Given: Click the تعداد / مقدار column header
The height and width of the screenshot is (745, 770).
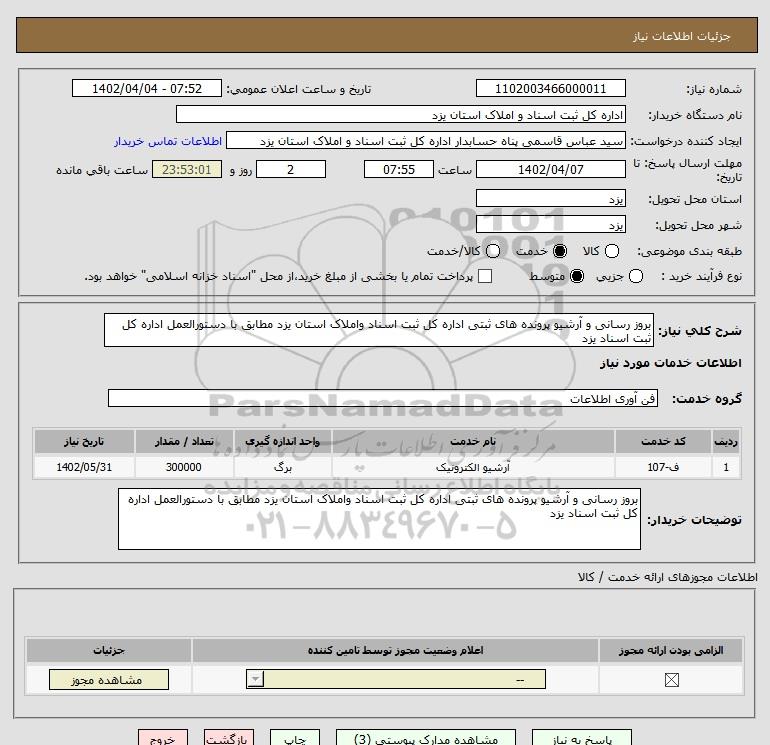Looking at the screenshot, I should 184,441.
